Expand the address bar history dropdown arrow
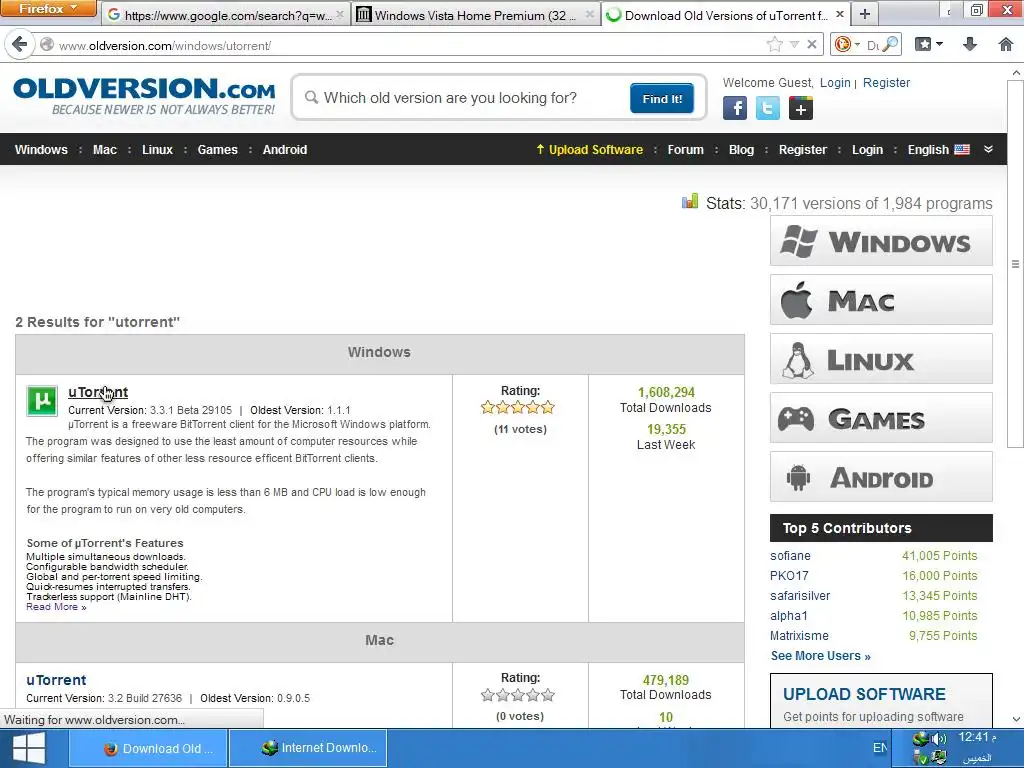Image resolution: width=1024 pixels, height=768 pixels. pos(794,44)
